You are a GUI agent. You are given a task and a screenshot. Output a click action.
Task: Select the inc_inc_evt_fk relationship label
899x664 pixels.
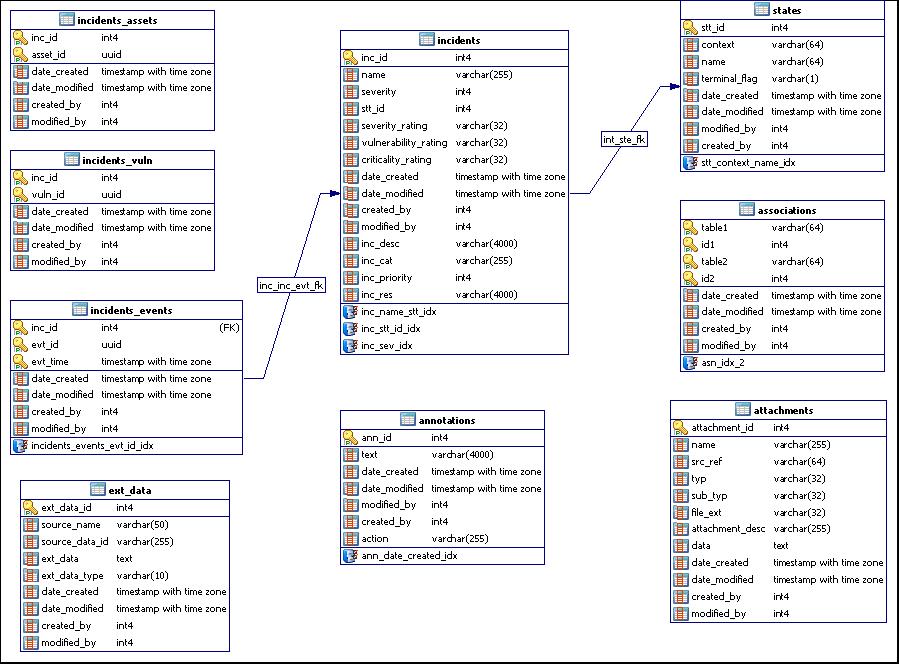[291, 285]
